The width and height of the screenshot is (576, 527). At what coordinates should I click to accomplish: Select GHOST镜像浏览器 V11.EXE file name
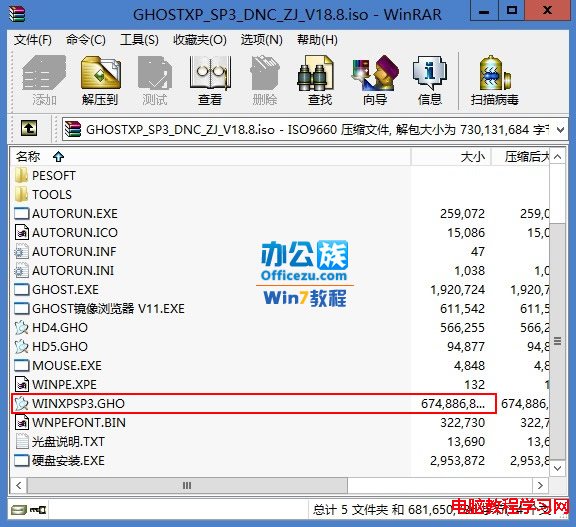pos(108,309)
